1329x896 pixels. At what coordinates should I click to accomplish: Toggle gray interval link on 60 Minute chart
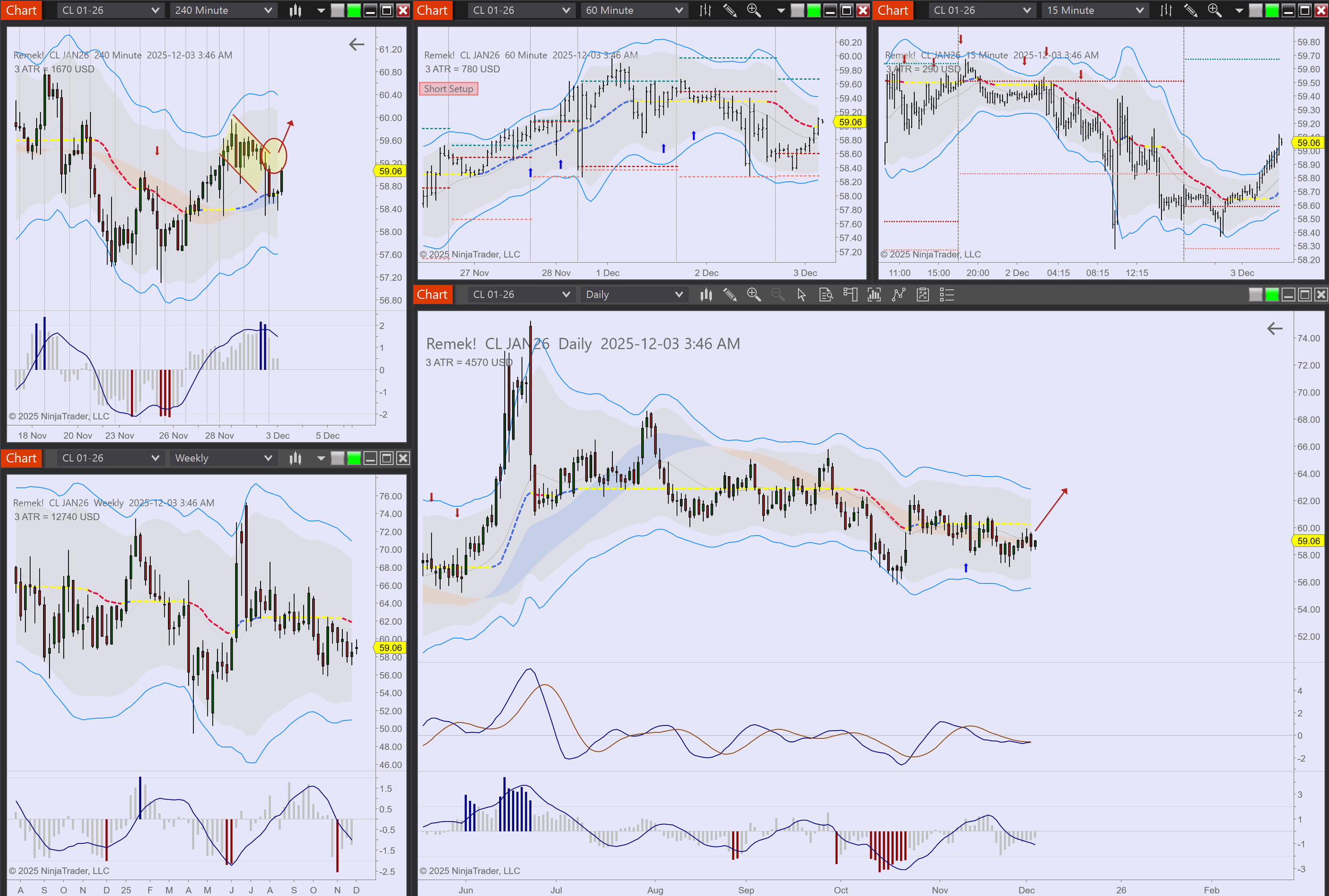[797, 10]
